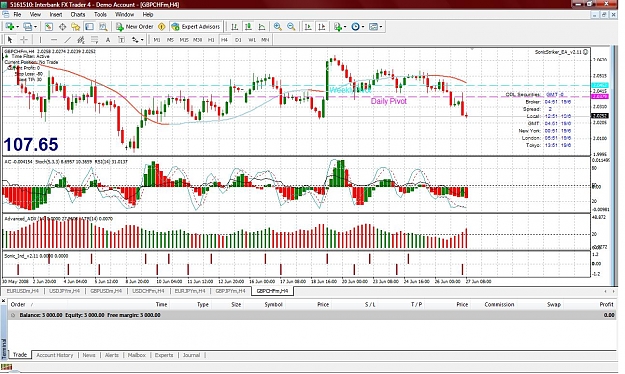This screenshot has width=625, height=374.
Task: Zoom out of the chart
Action: (x=291, y=27)
